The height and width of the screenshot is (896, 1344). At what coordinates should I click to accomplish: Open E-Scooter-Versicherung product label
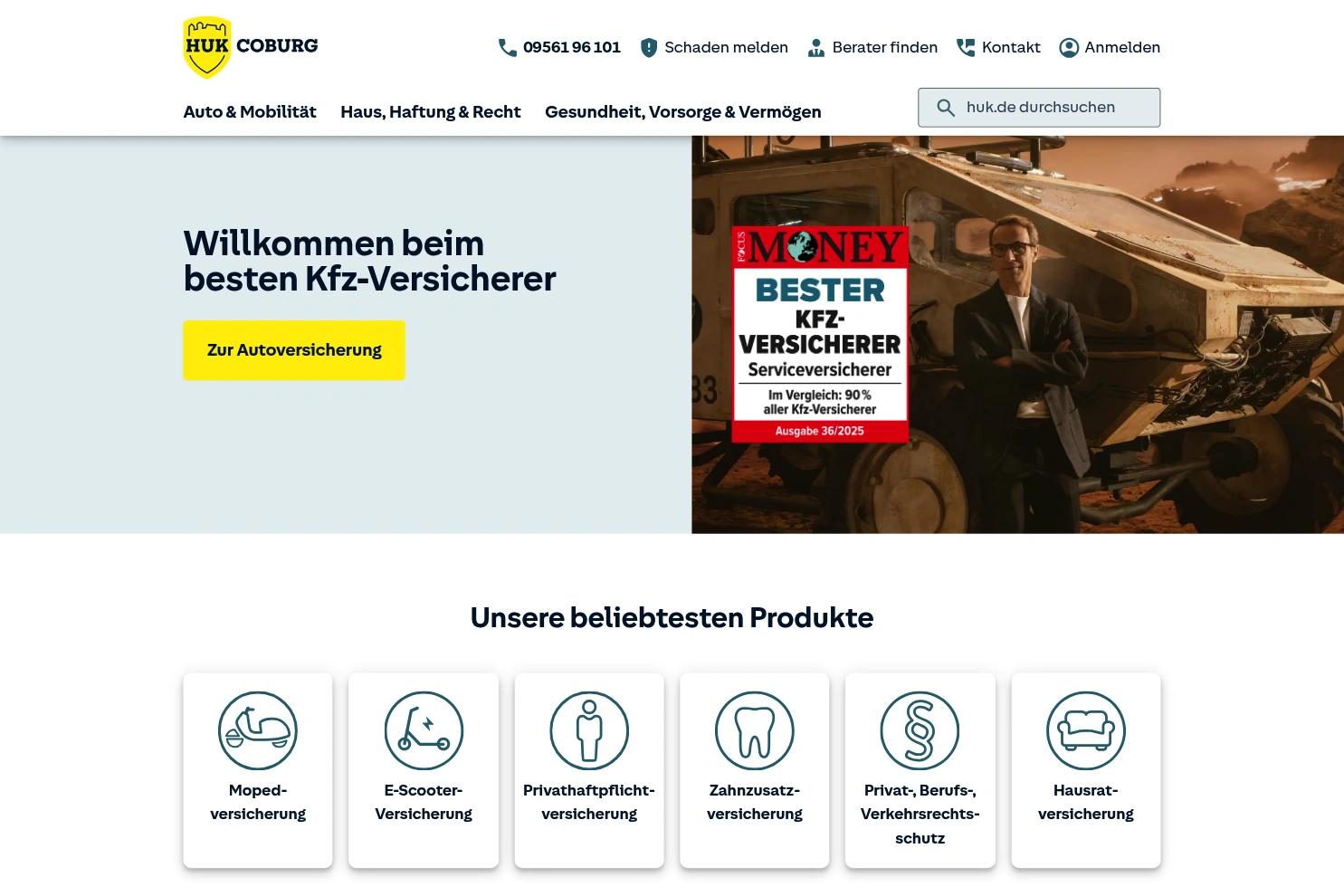424,802
